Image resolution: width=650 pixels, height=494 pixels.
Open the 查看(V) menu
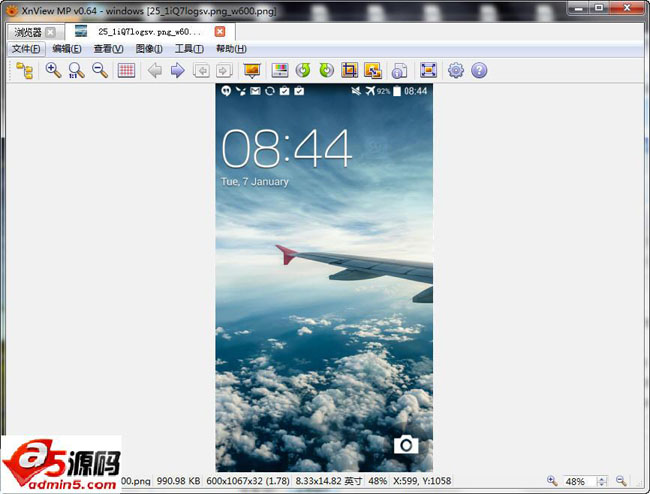(x=108, y=49)
